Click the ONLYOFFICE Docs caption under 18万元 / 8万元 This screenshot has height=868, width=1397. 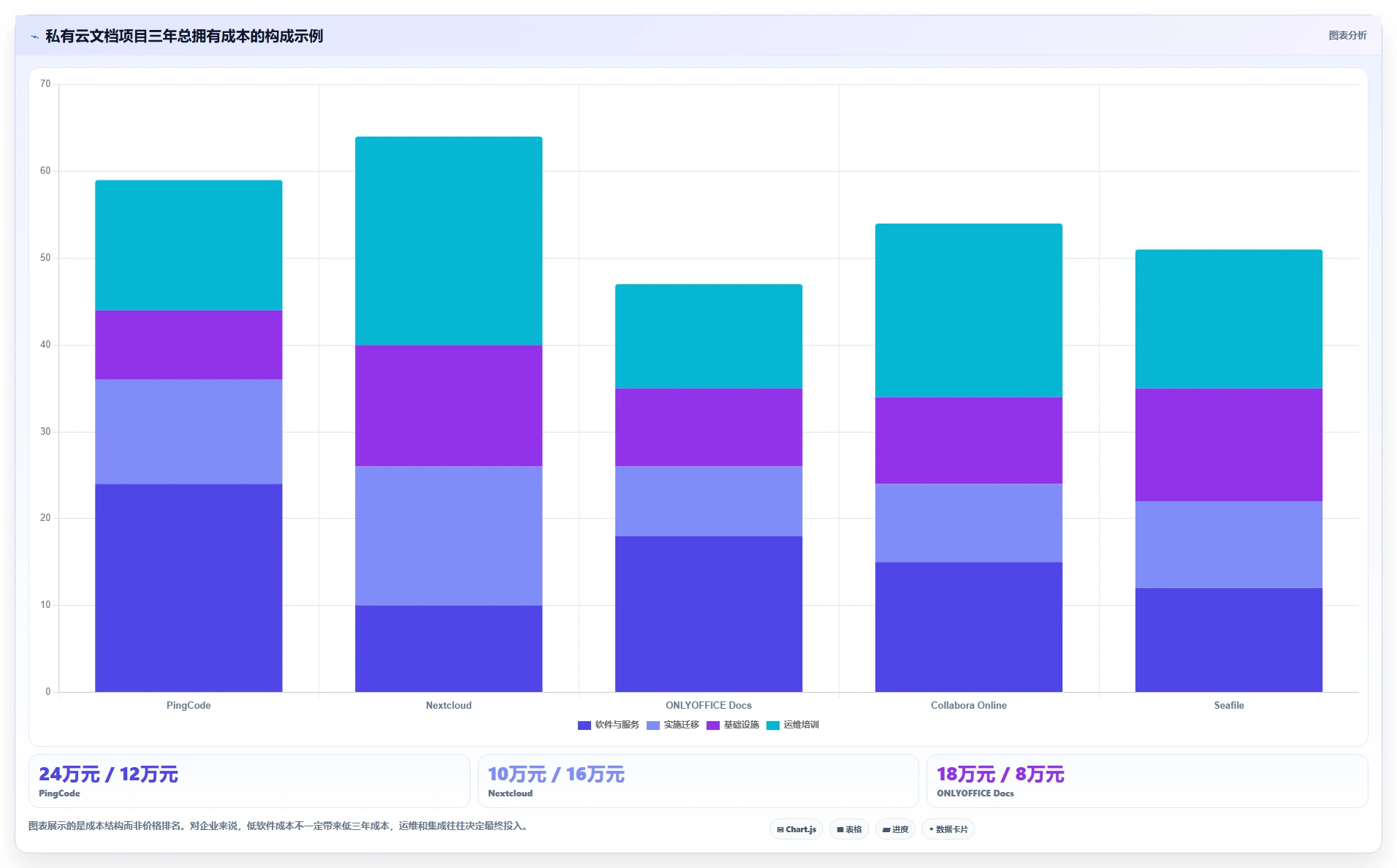pyautogui.click(x=975, y=793)
